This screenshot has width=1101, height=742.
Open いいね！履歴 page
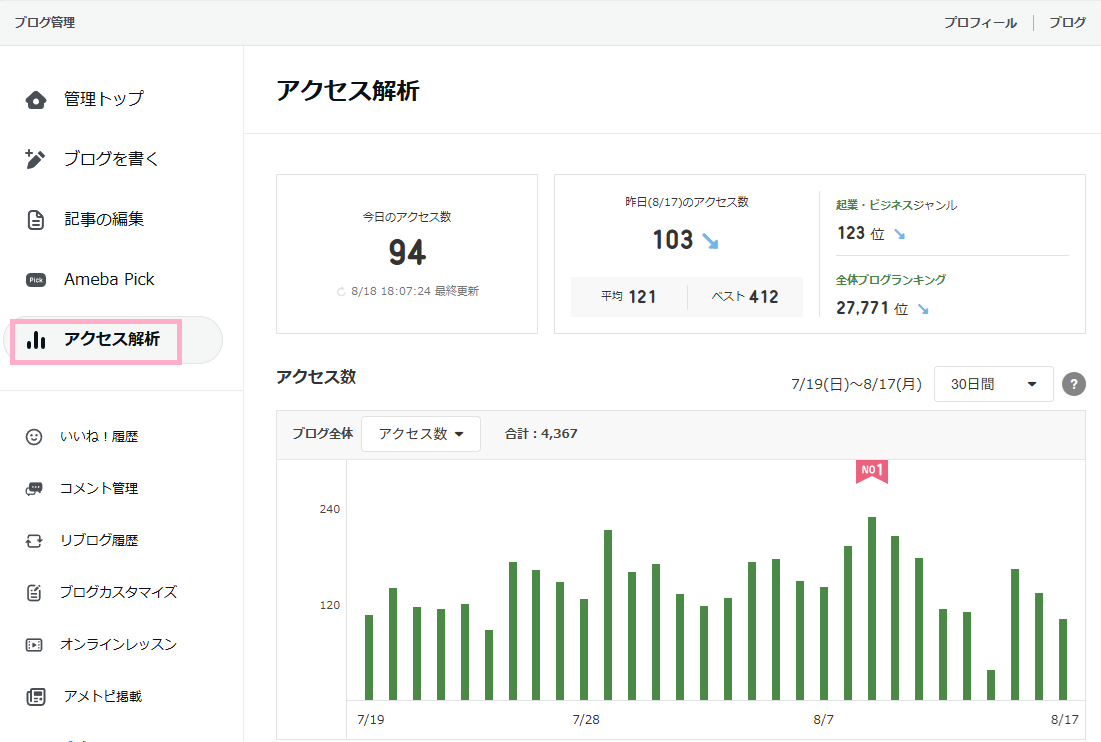[x=99, y=437]
